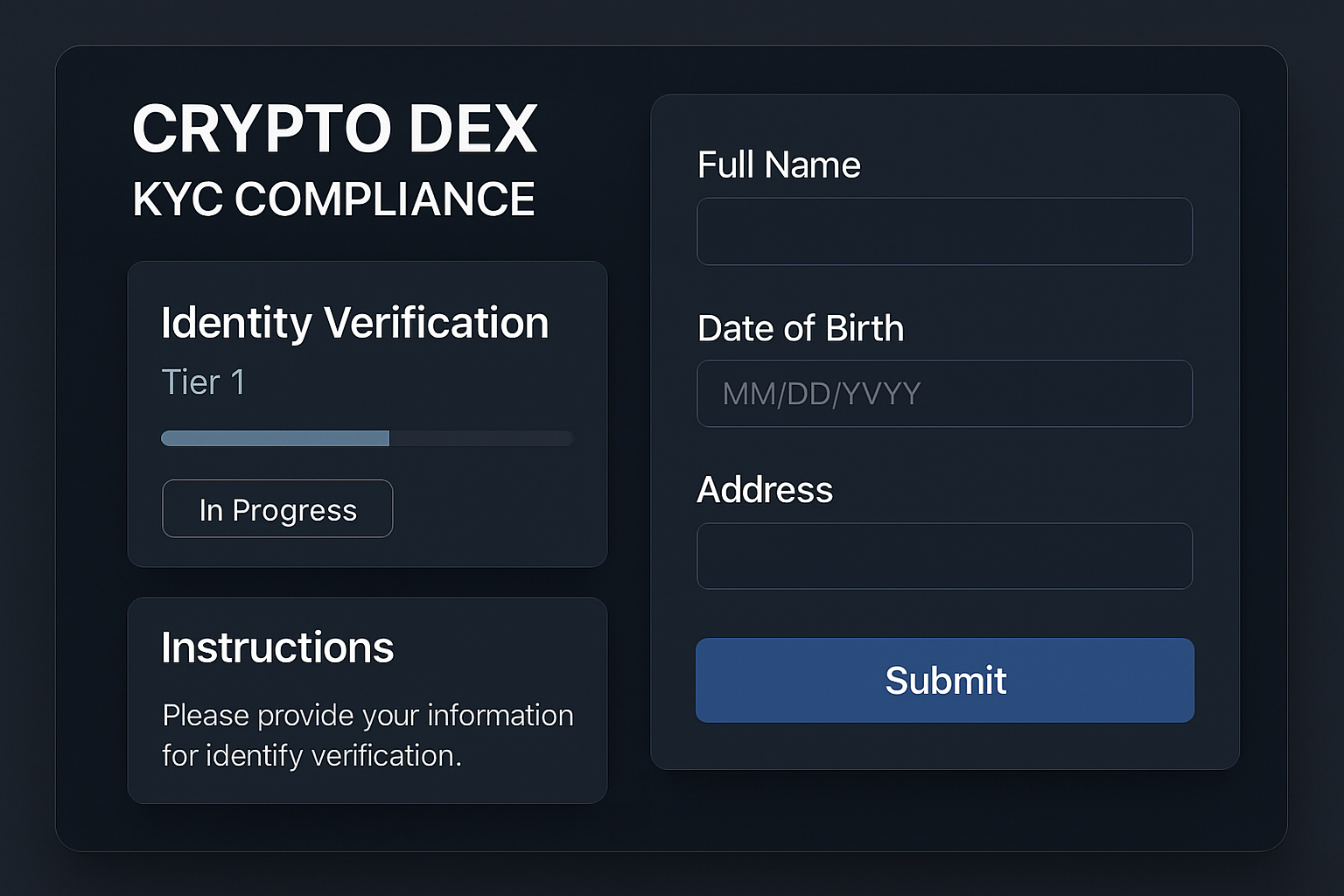Click the Tier 1 progress bar

366,437
